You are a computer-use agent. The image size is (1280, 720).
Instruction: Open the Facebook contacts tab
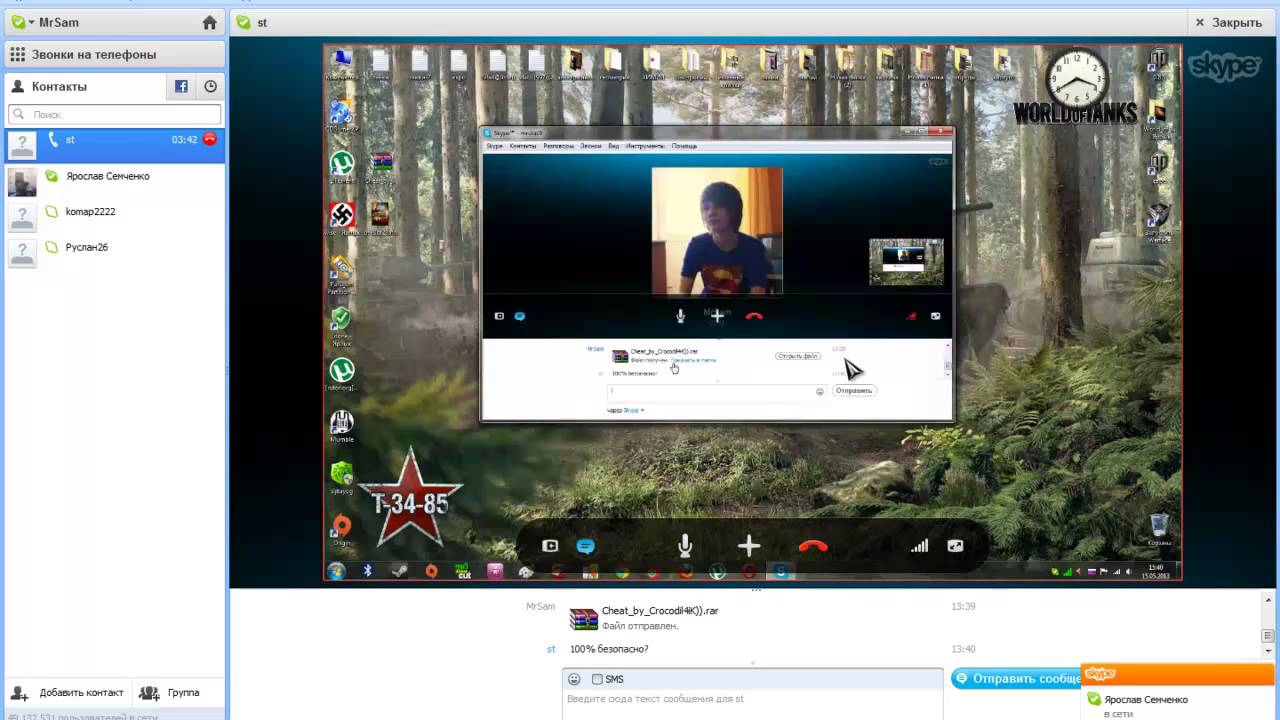pos(181,87)
